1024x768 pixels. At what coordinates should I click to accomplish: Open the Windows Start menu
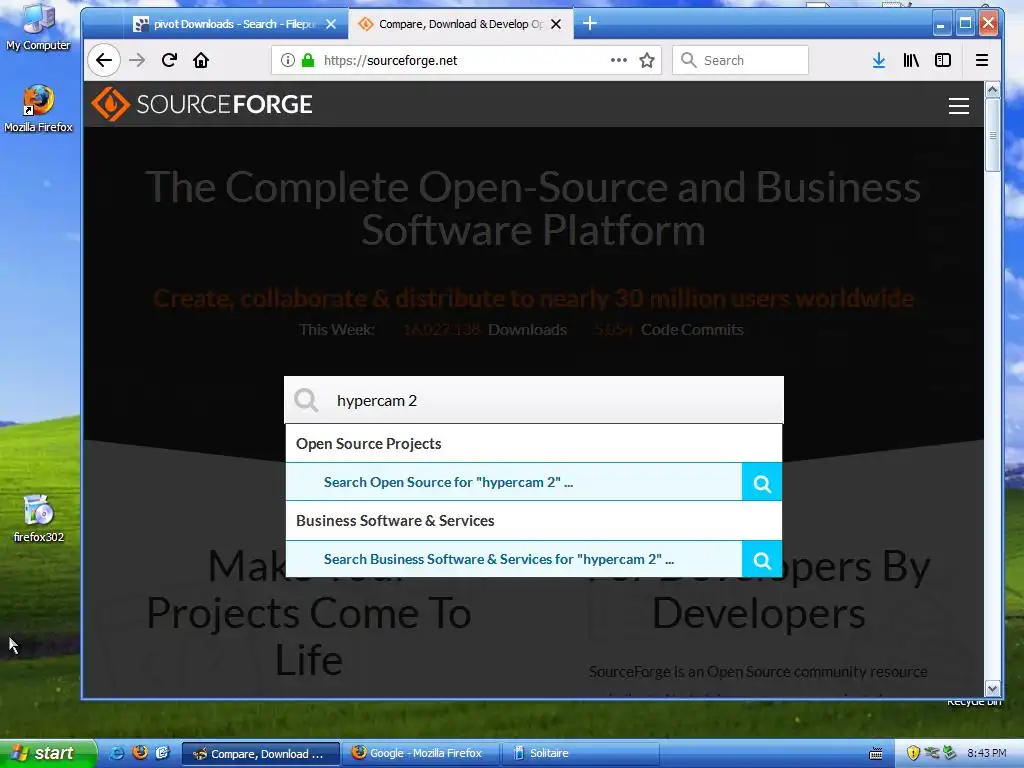[47, 753]
